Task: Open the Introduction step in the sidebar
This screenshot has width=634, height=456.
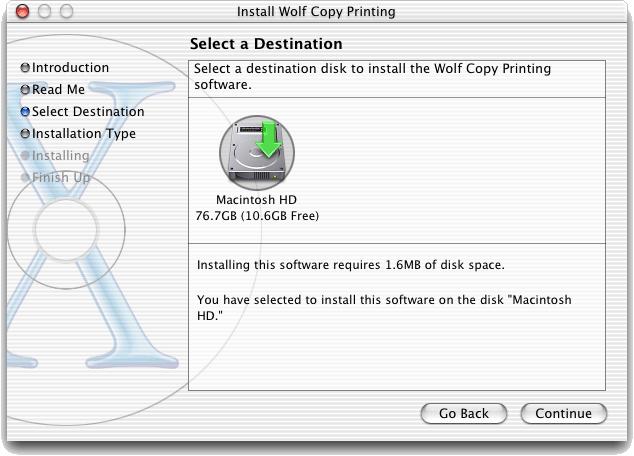Action: [70, 68]
